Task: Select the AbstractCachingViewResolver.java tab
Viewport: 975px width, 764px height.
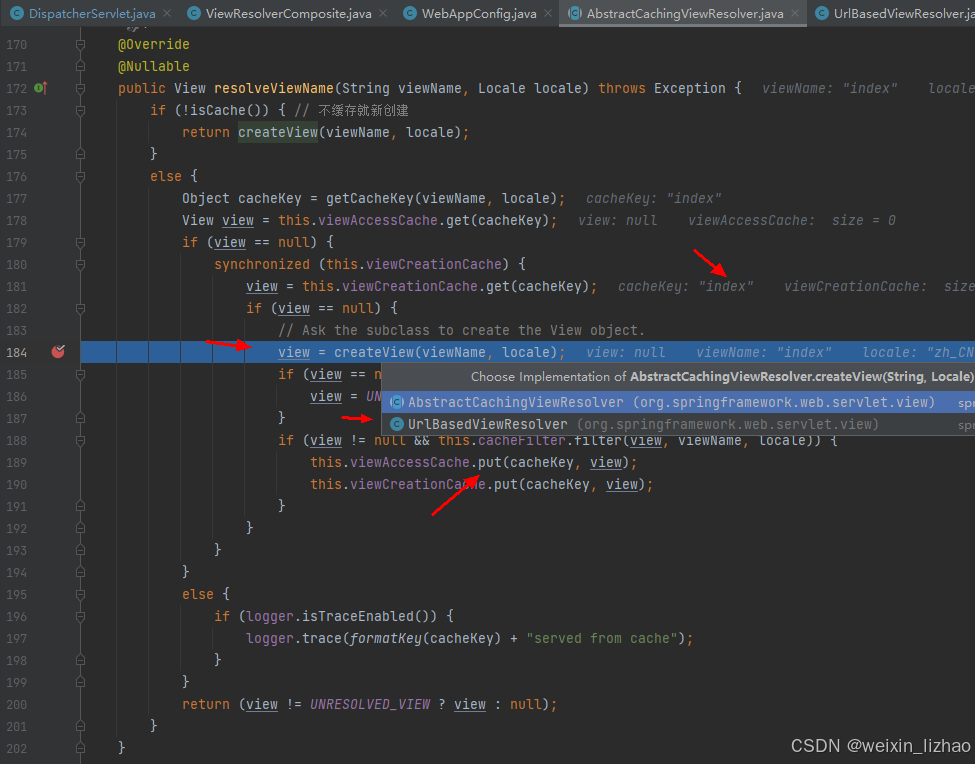Action: tap(684, 13)
